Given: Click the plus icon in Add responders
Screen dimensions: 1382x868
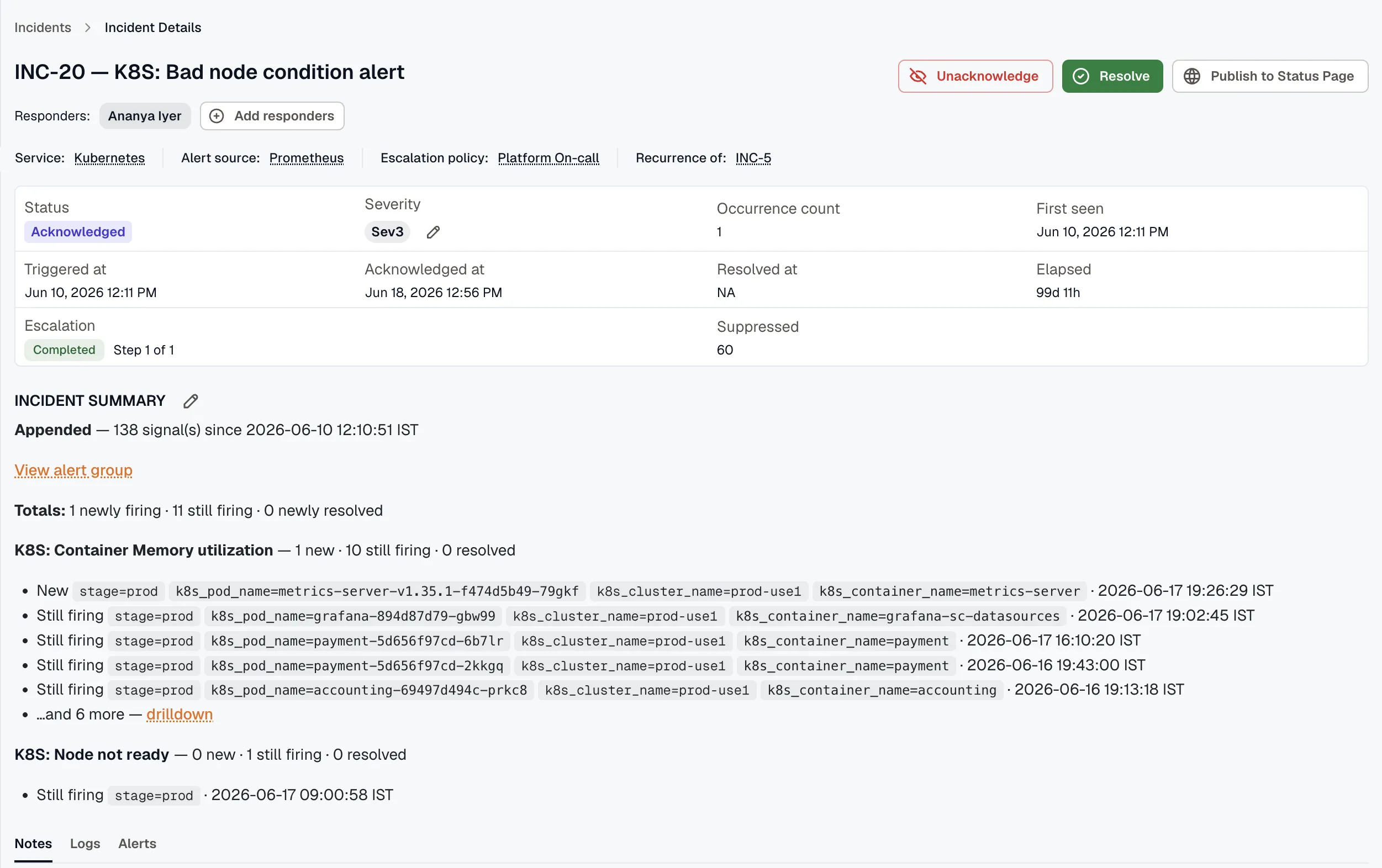Looking at the screenshot, I should tap(217, 116).
